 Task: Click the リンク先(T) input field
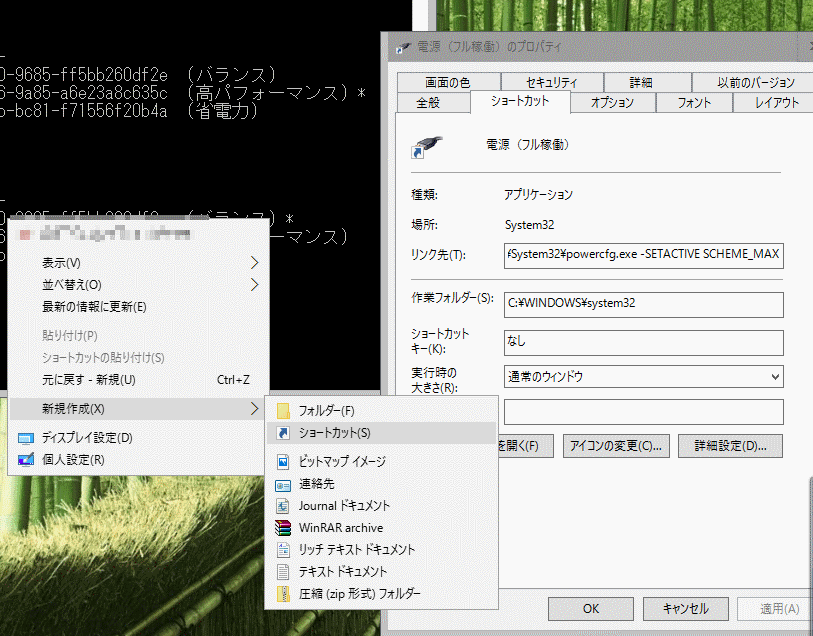click(643, 255)
